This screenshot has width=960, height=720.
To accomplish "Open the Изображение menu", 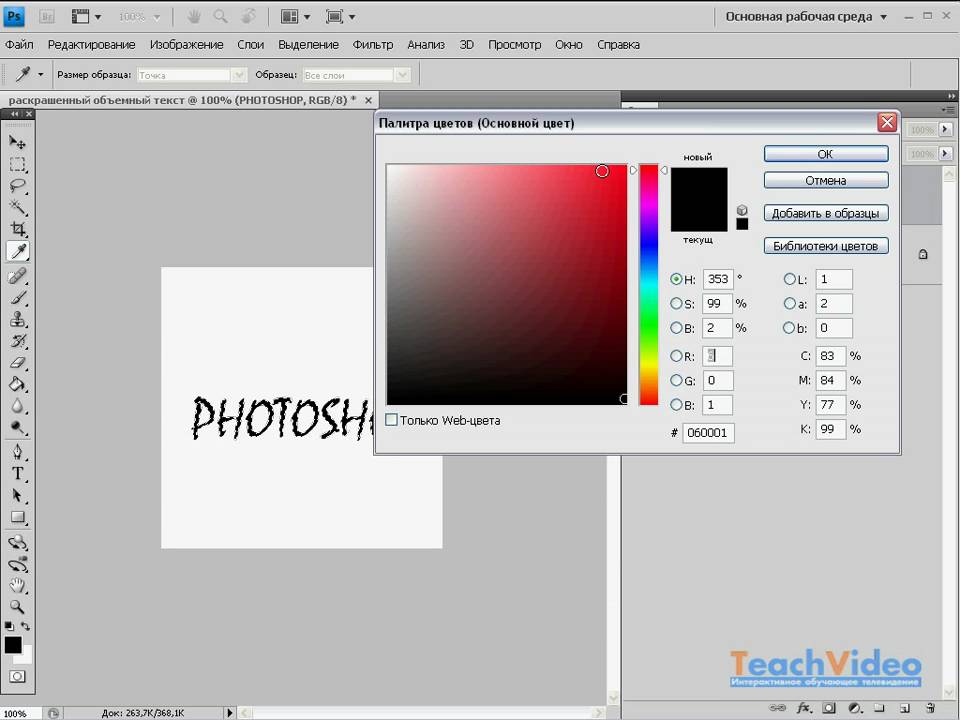I will (x=186, y=45).
